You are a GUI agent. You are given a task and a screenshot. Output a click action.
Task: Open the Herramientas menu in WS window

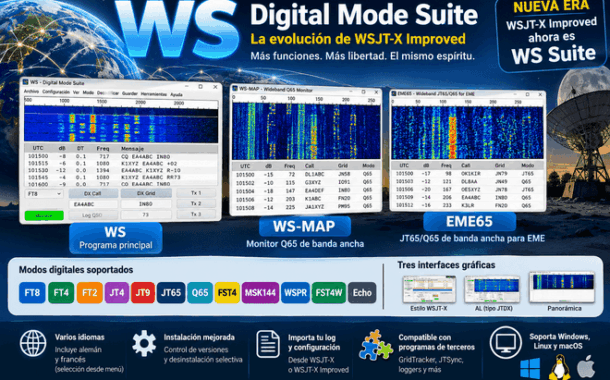[154, 94]
